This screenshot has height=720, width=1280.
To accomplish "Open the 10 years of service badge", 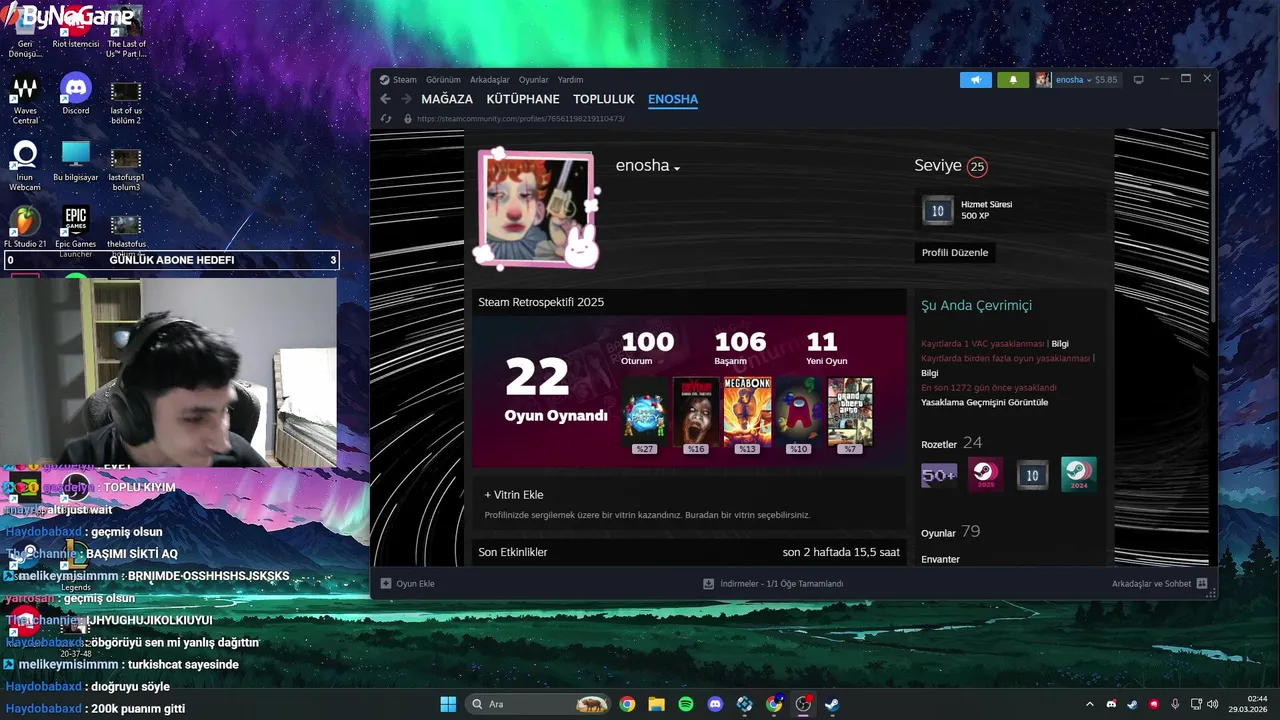I will [x=1032, y=475].
